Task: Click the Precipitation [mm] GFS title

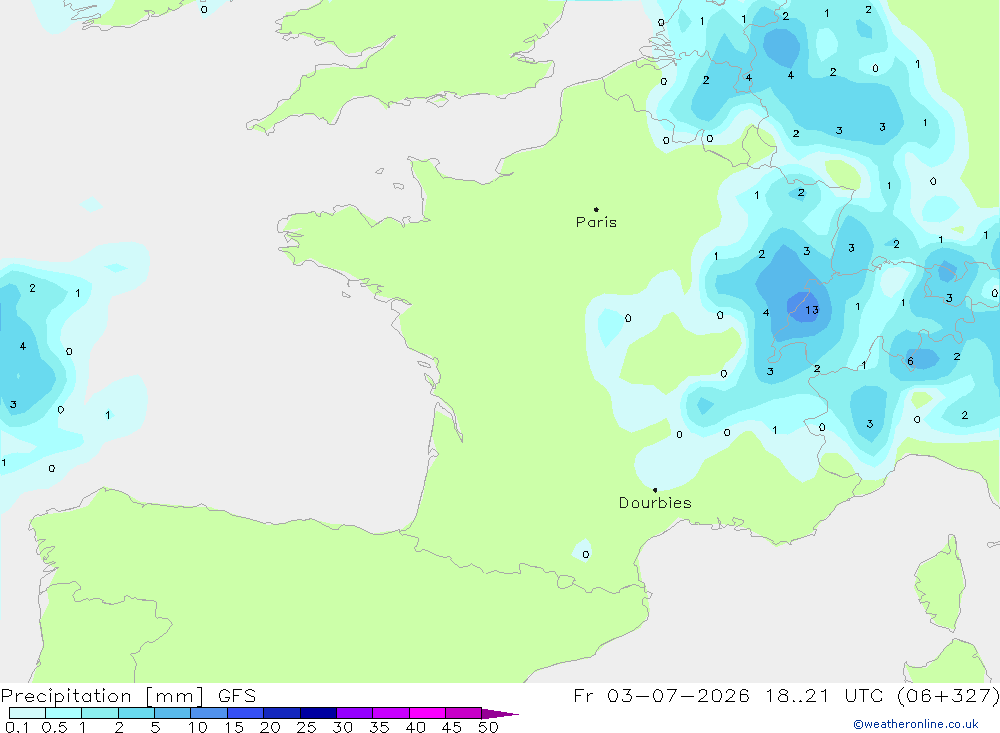Action: [x=128, y=696]
